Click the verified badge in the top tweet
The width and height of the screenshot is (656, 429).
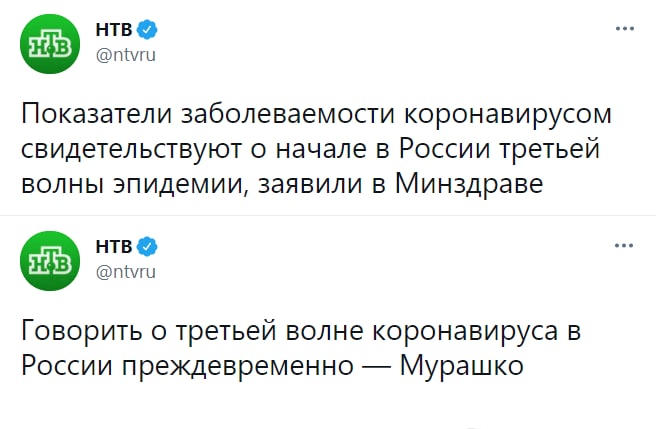pos(145,30)
